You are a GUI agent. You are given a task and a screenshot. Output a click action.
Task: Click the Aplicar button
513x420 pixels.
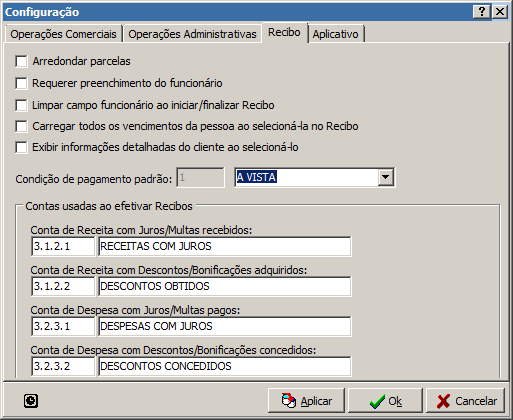(306, 401)
